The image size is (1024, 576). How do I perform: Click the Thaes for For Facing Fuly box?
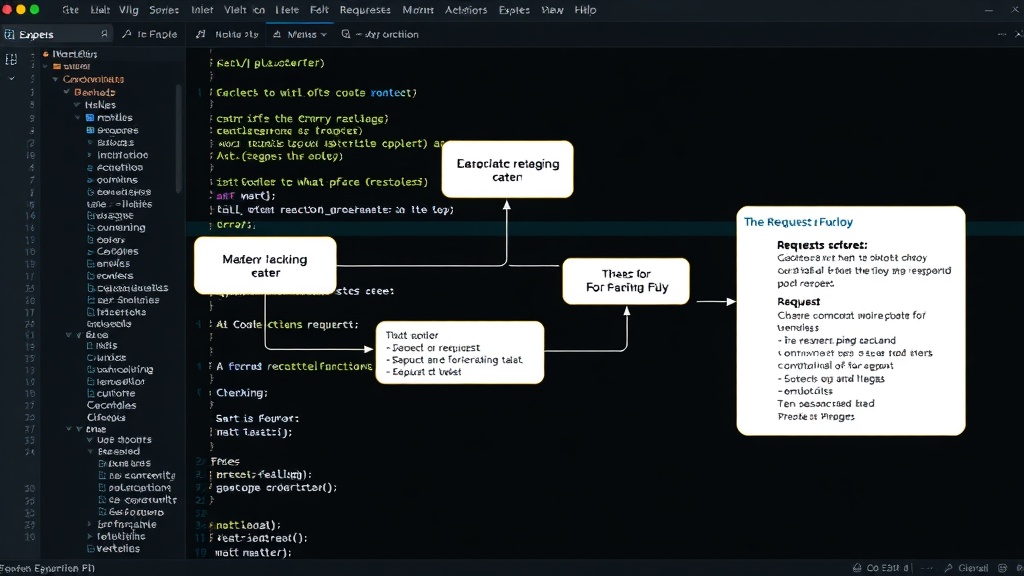pos(626,281)
